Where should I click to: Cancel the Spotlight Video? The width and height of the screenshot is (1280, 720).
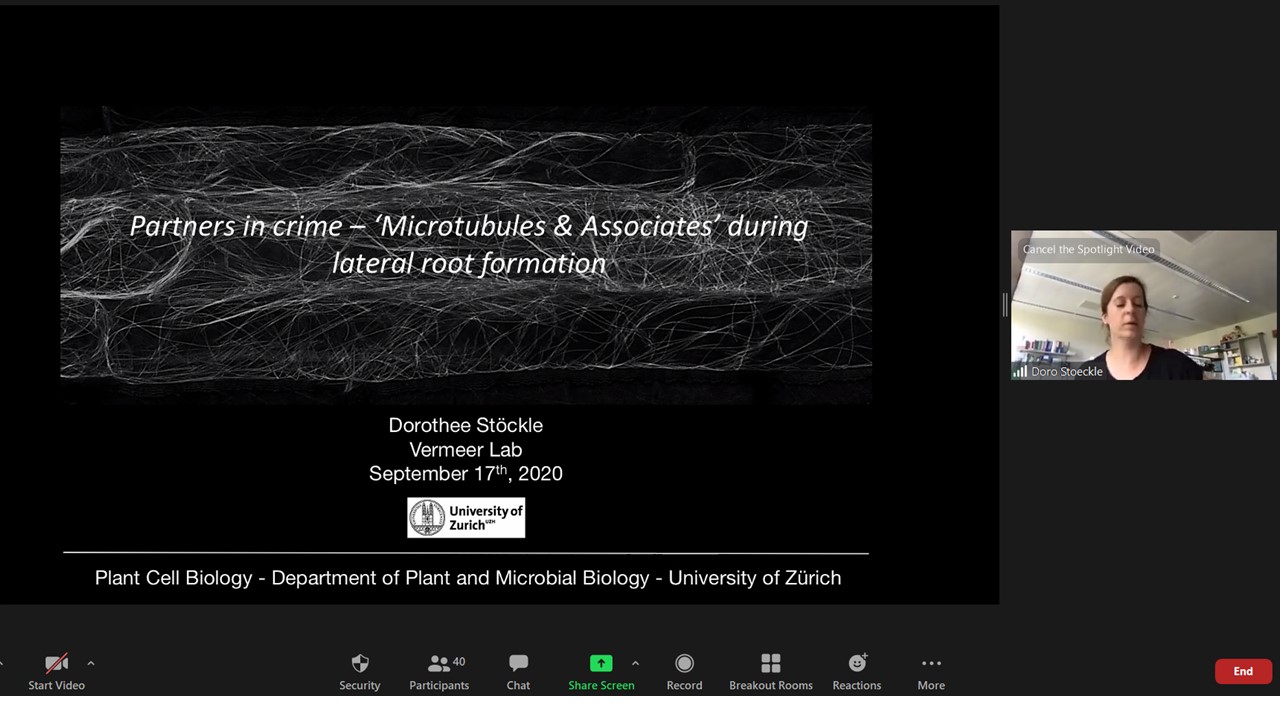tap(1088, 249)
